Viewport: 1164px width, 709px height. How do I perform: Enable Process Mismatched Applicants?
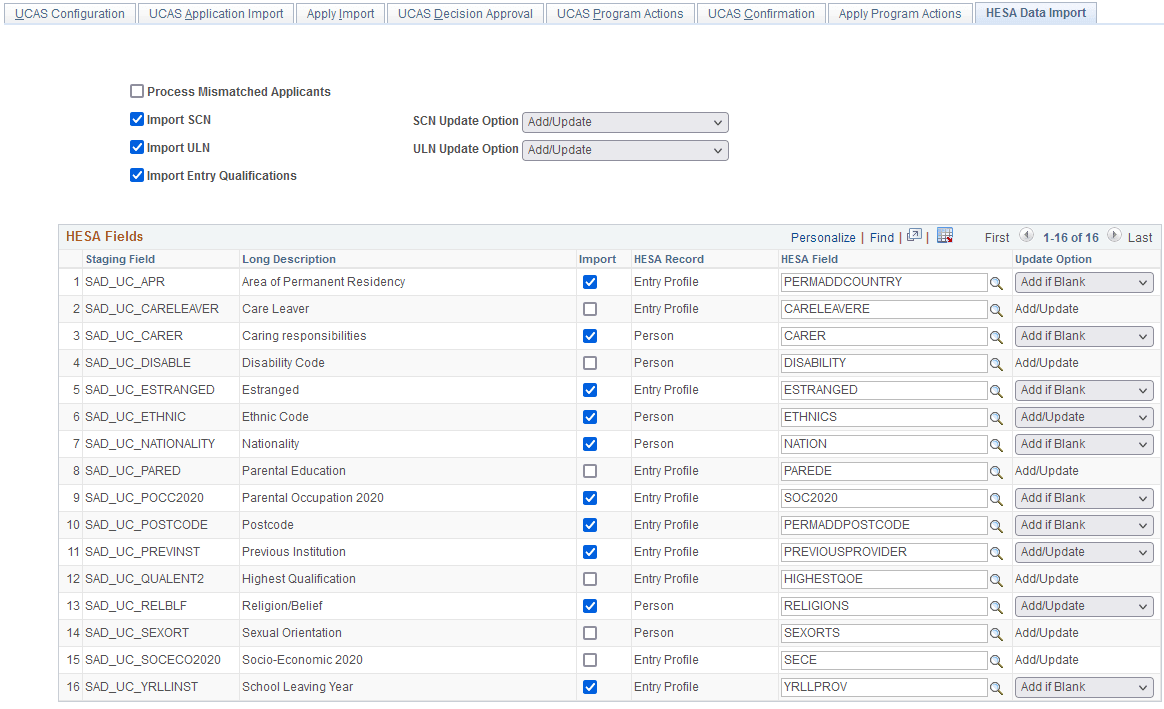137,91
